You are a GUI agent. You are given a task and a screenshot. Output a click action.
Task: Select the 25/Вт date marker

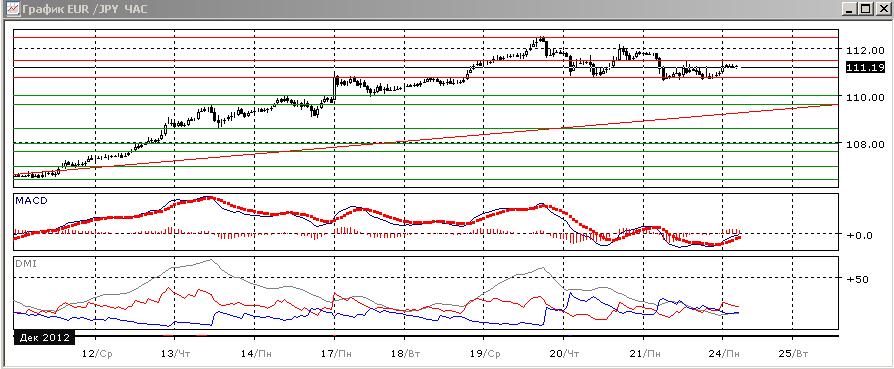pyautogui.click(x=793, y=354)
